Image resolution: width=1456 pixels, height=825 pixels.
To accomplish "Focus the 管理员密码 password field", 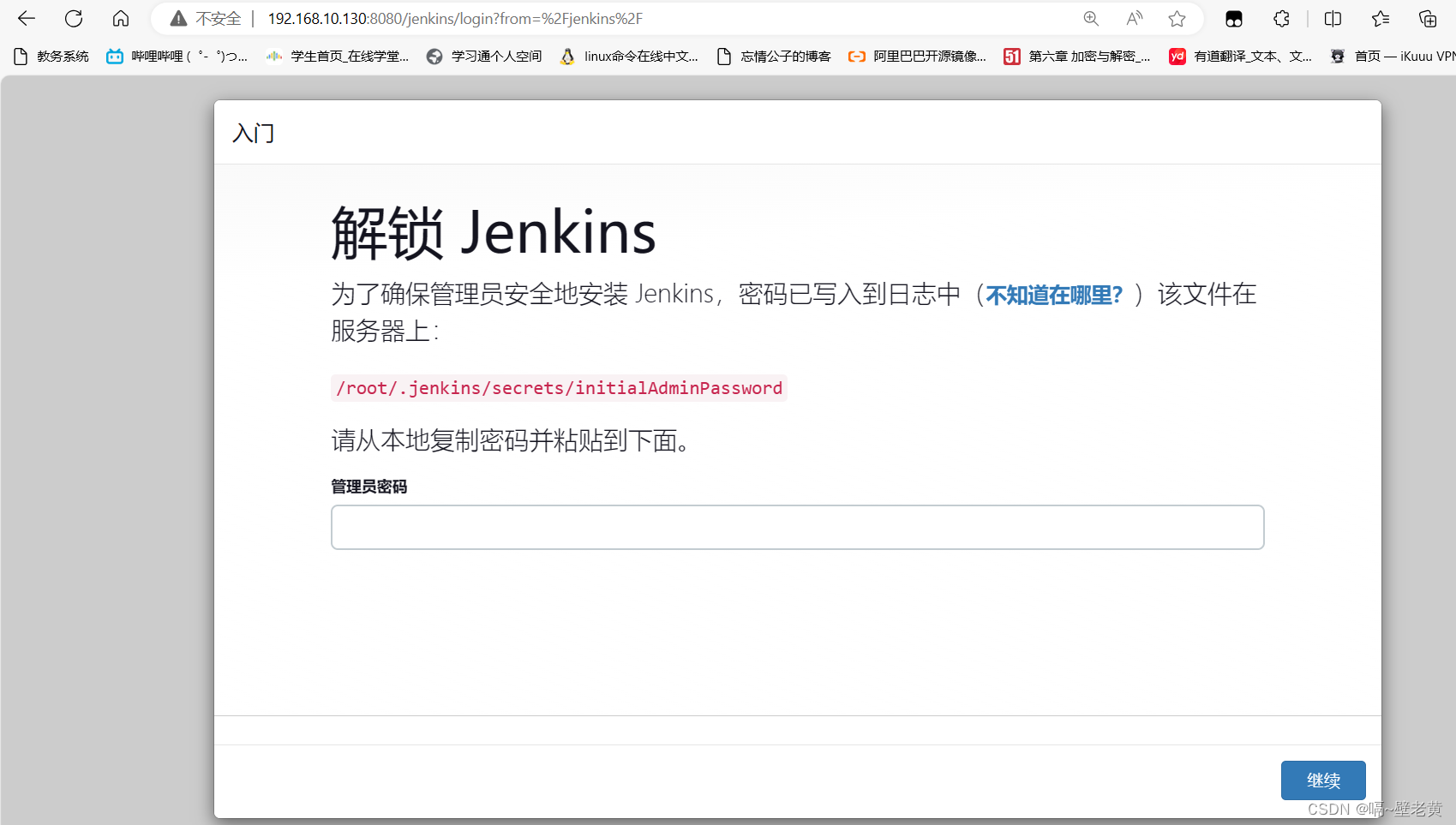I will click(x=797, y=527).
